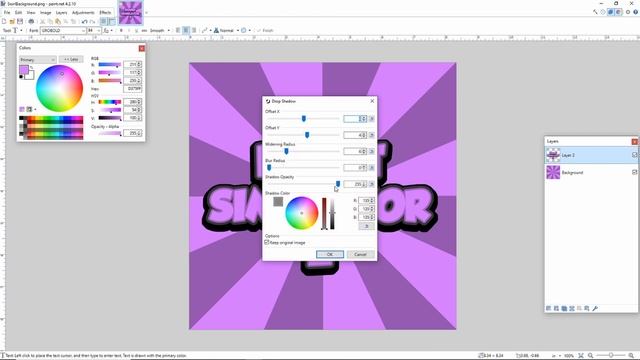Swap primary and secondary colors icon
This screenshot has height=360, width=640.
[31, 68]
